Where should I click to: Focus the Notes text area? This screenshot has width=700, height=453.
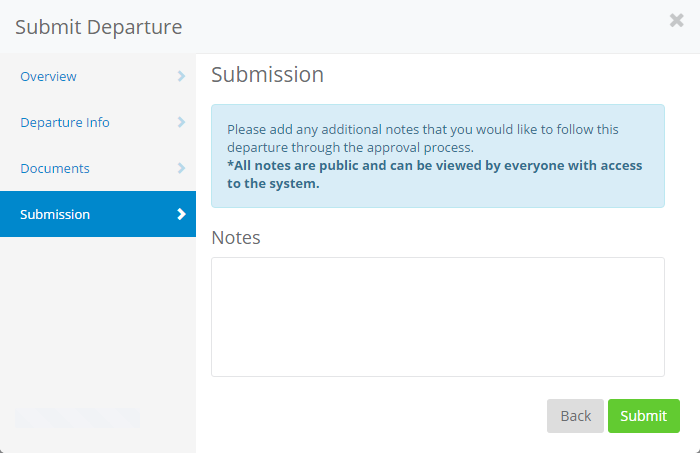click(437, 316)
